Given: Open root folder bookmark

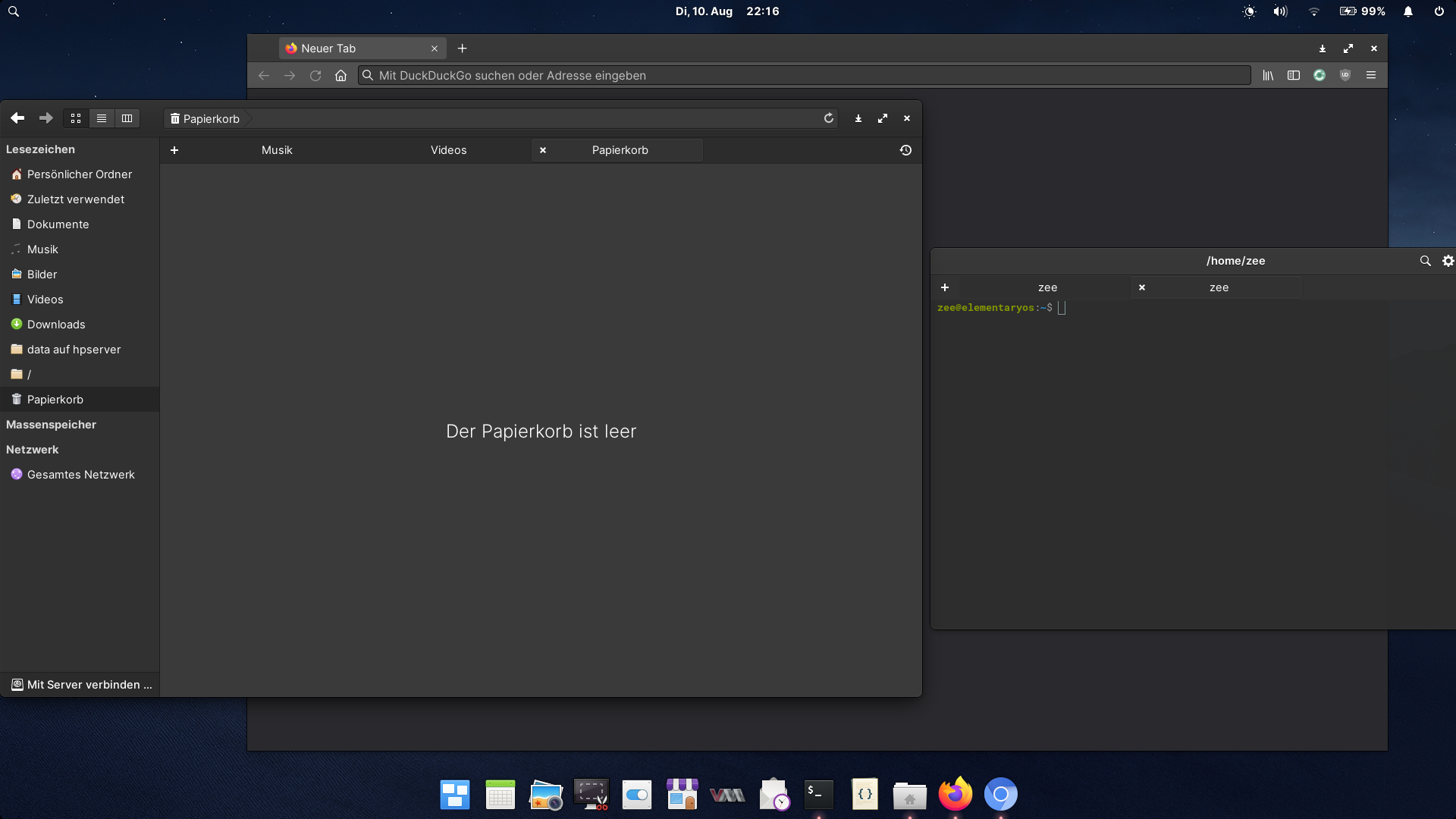Looking at the screenshot, I should coord(80,375).
